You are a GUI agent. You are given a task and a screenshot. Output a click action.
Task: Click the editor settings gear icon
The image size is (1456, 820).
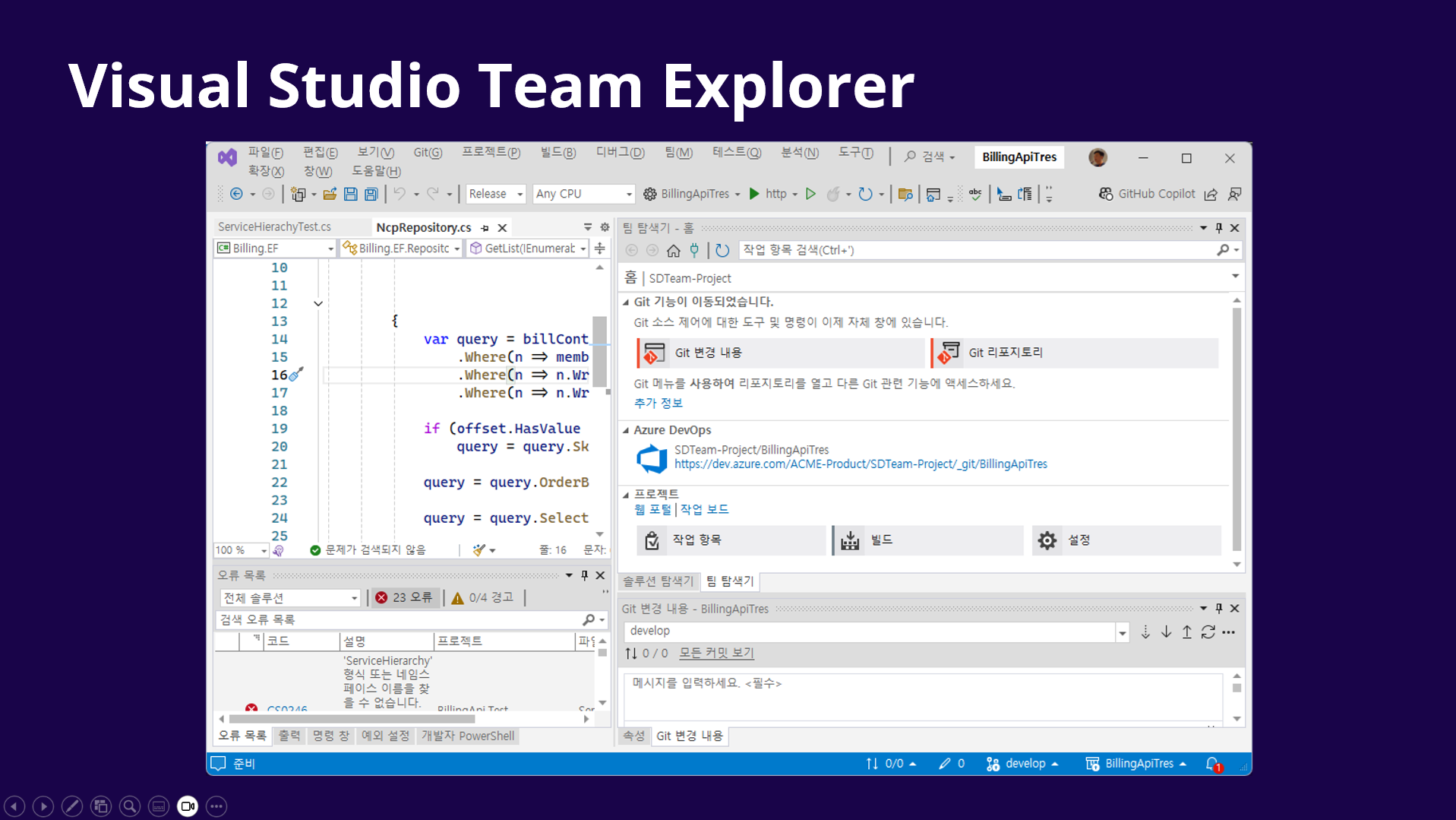click(605, 227)
